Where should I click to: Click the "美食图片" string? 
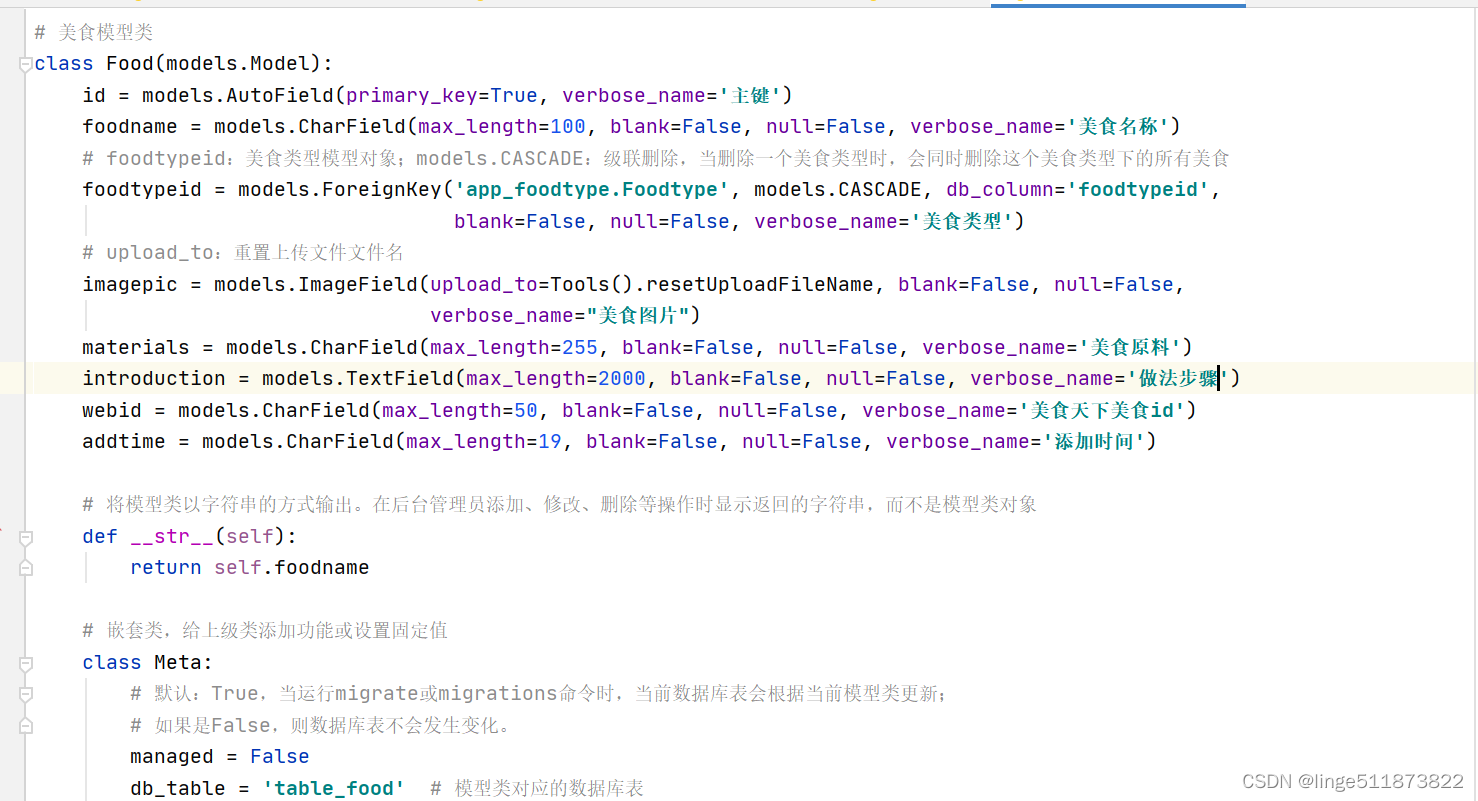637,316
